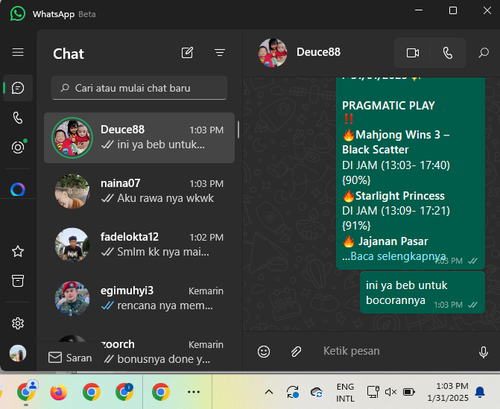This screenshot has height=409, width=500.
Task: Open the naina07 chat
Action: [x=139, y=191]
